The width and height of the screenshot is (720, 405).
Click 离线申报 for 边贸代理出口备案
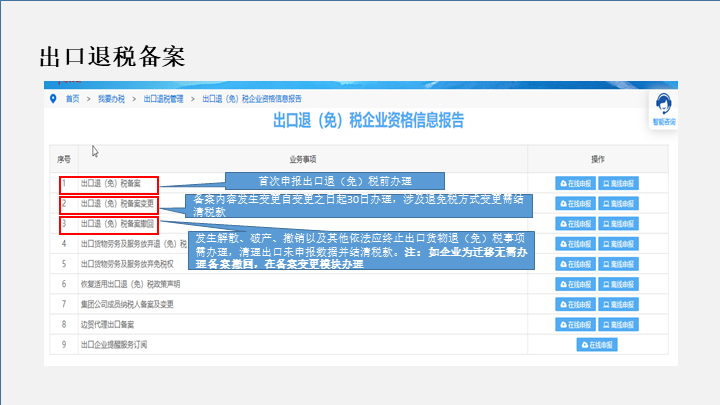click(x=618, y=325)
